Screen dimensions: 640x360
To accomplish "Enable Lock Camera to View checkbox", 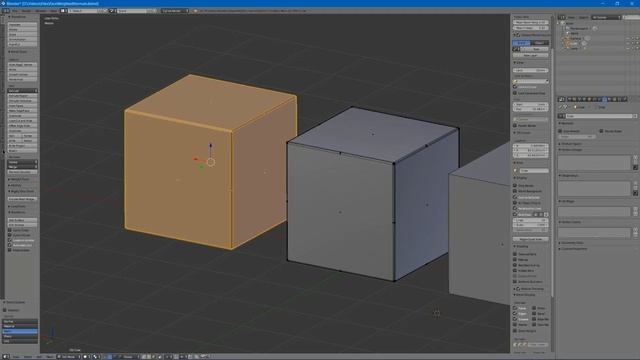I will [515, 93].
